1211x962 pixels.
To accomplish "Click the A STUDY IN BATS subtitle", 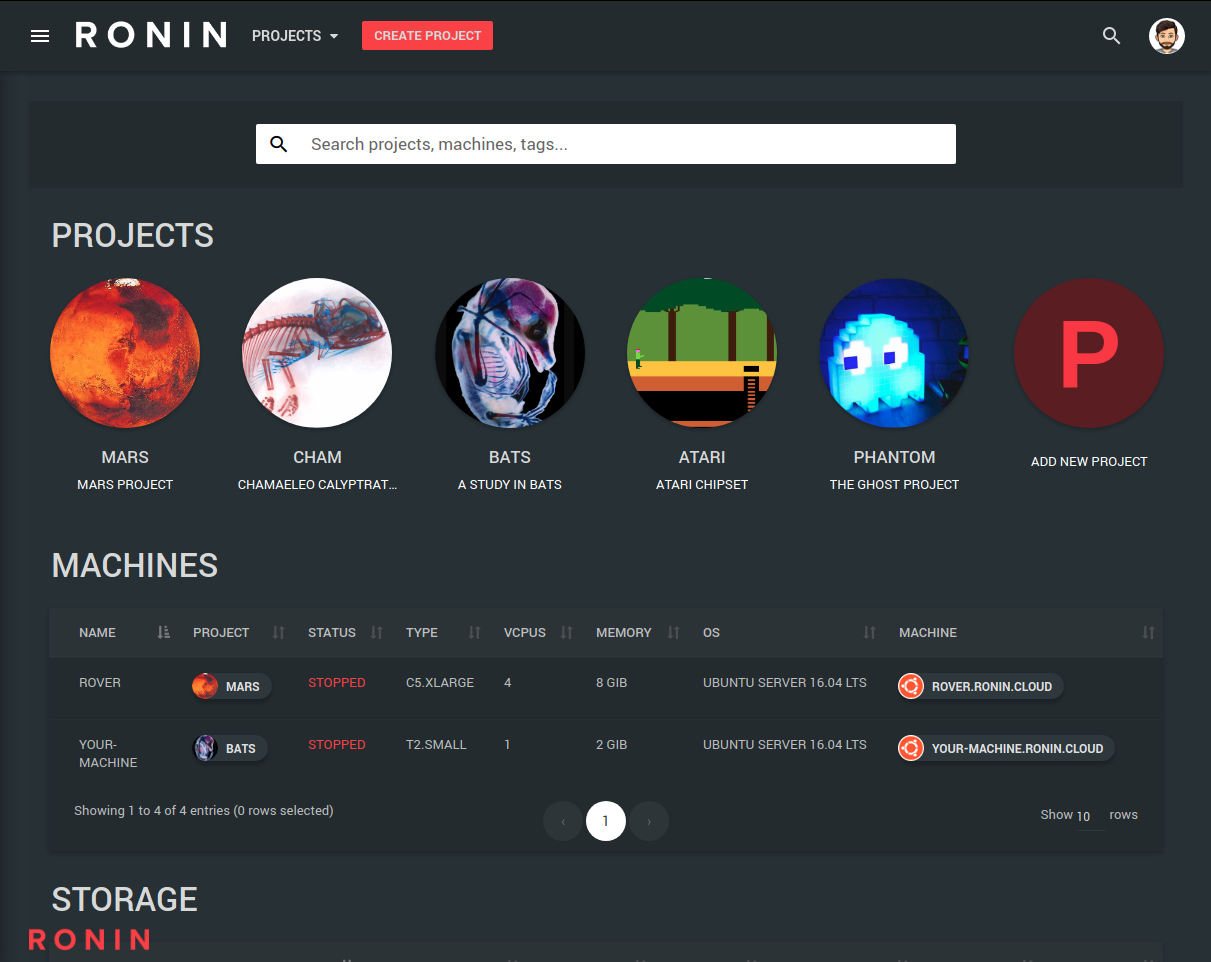I will coord(510,485).
